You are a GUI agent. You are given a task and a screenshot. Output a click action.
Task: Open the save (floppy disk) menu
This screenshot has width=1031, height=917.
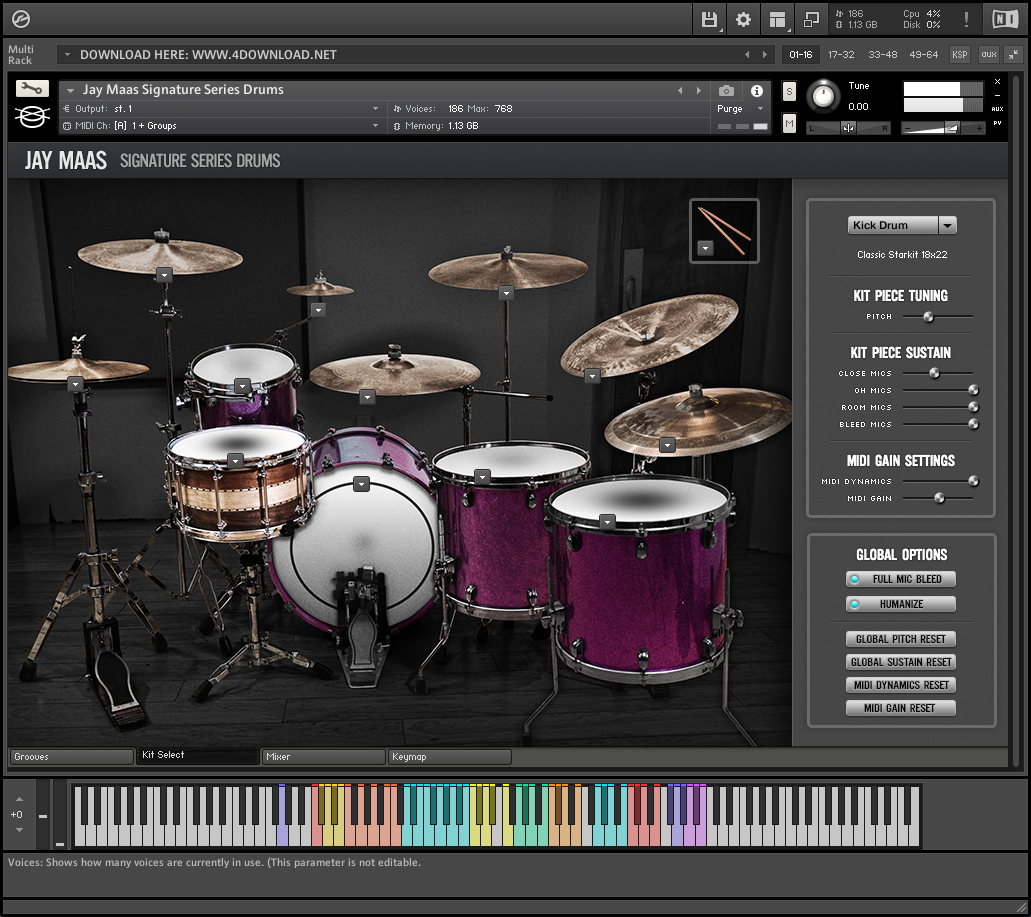[709, 20]
